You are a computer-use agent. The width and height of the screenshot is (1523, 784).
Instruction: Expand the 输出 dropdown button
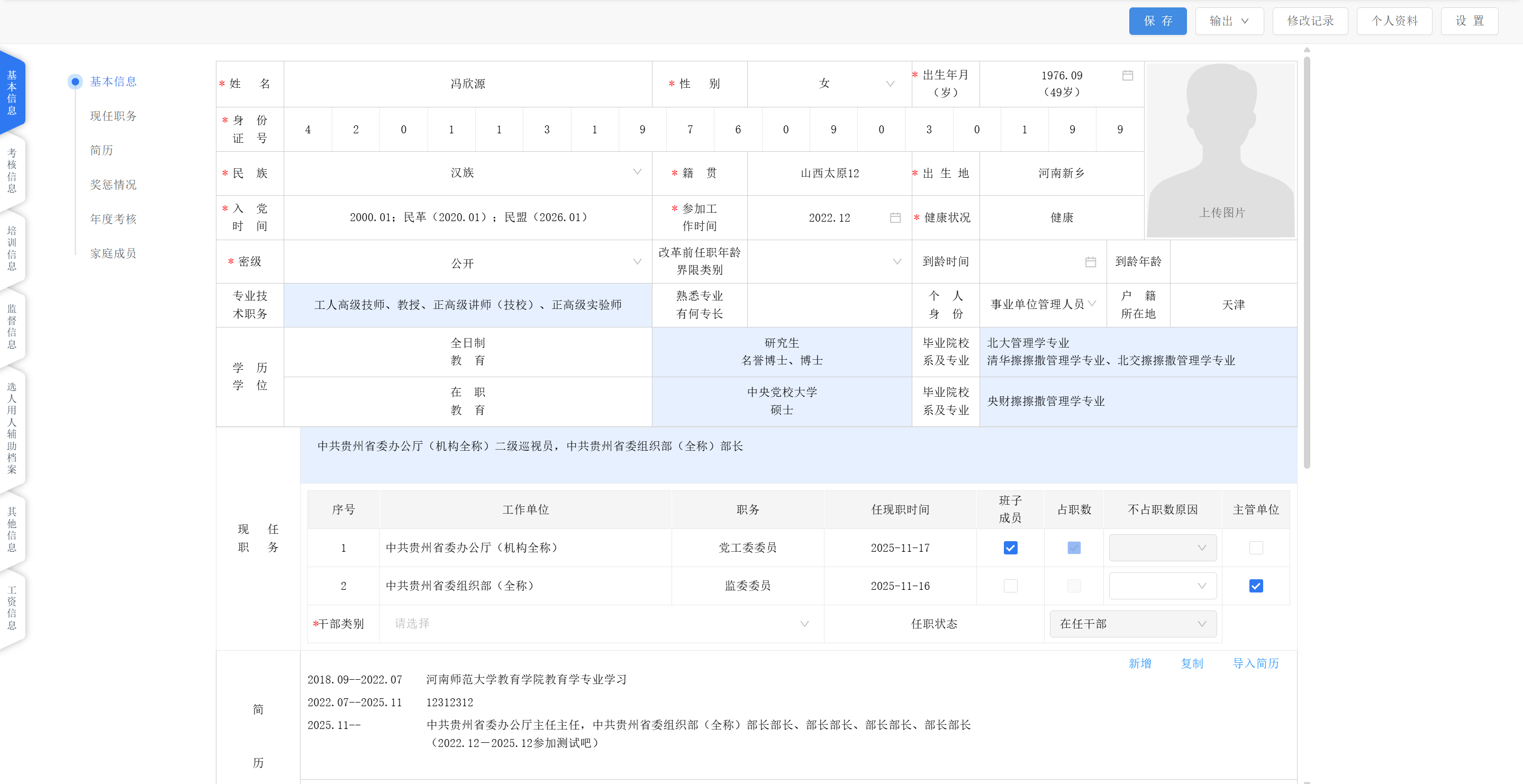tap(1229, 21)
